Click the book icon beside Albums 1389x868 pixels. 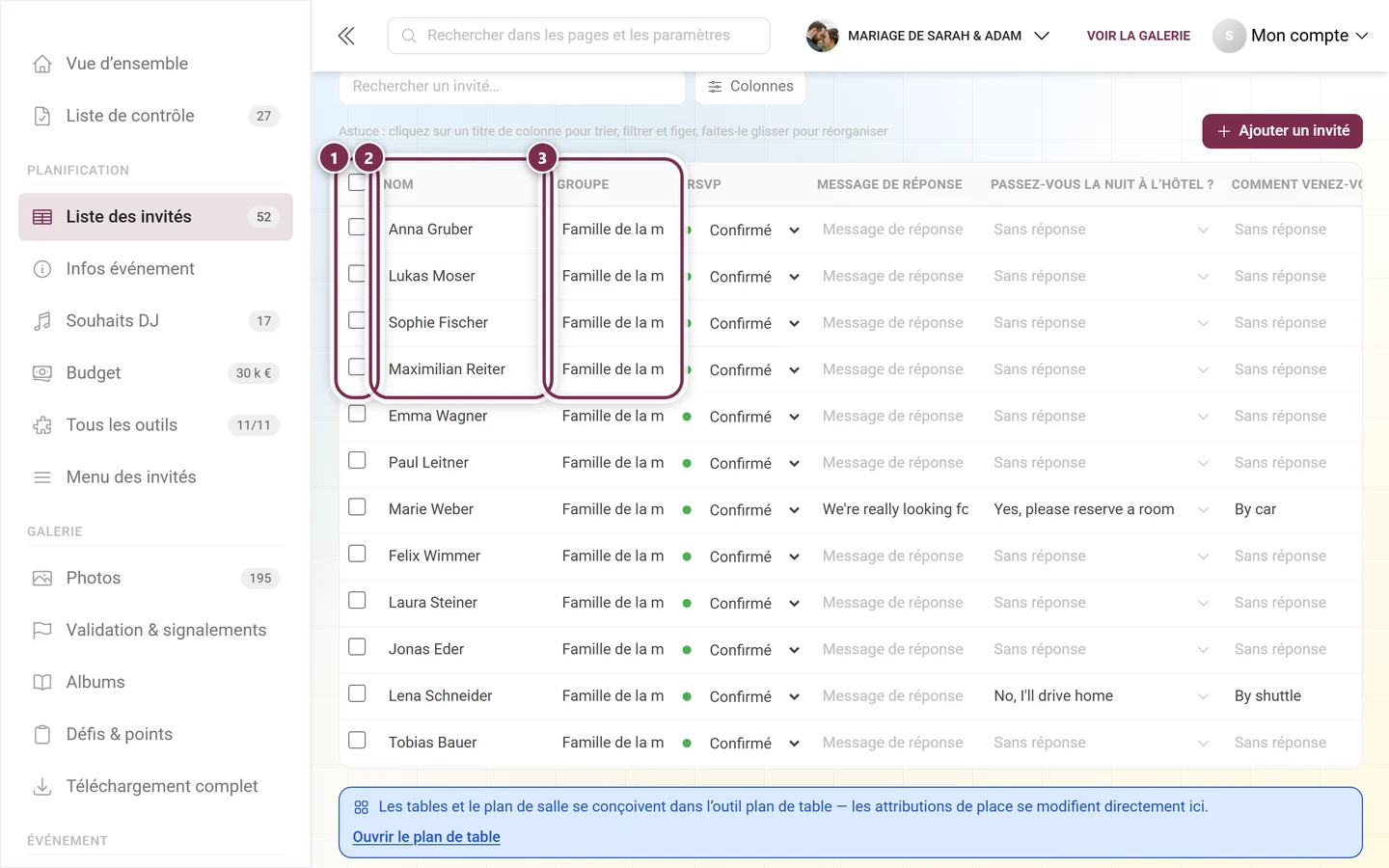point(42,683)
